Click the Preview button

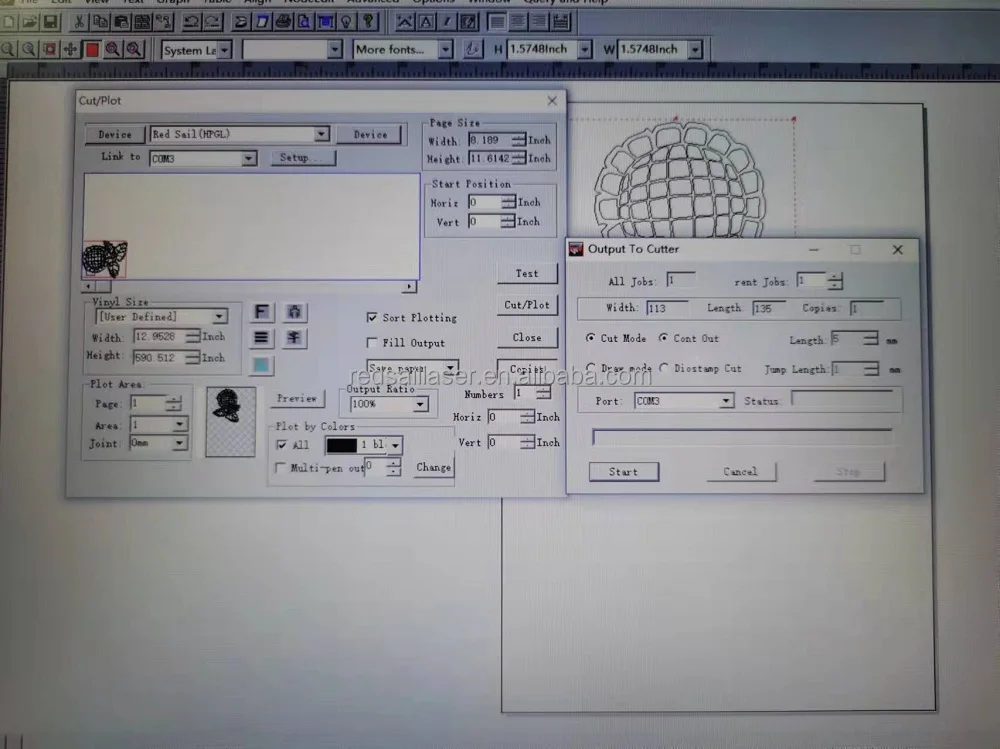click(296, 398)
